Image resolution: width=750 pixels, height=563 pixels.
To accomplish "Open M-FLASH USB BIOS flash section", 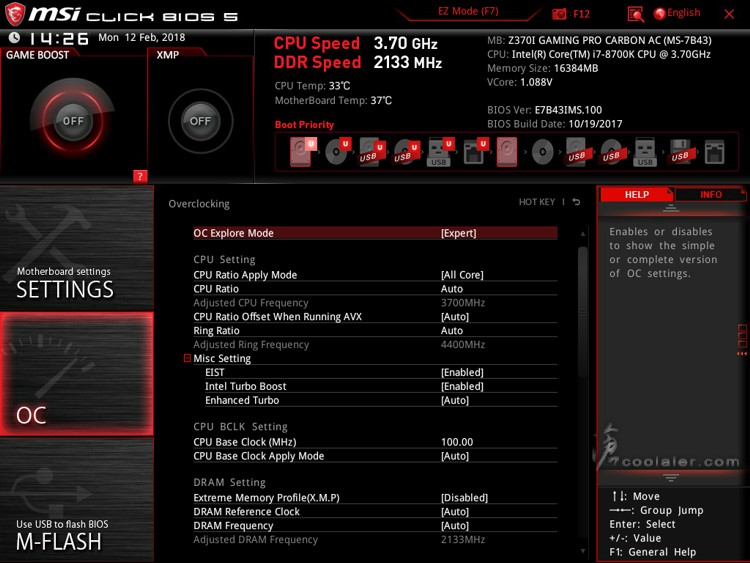I will [77, 500].
